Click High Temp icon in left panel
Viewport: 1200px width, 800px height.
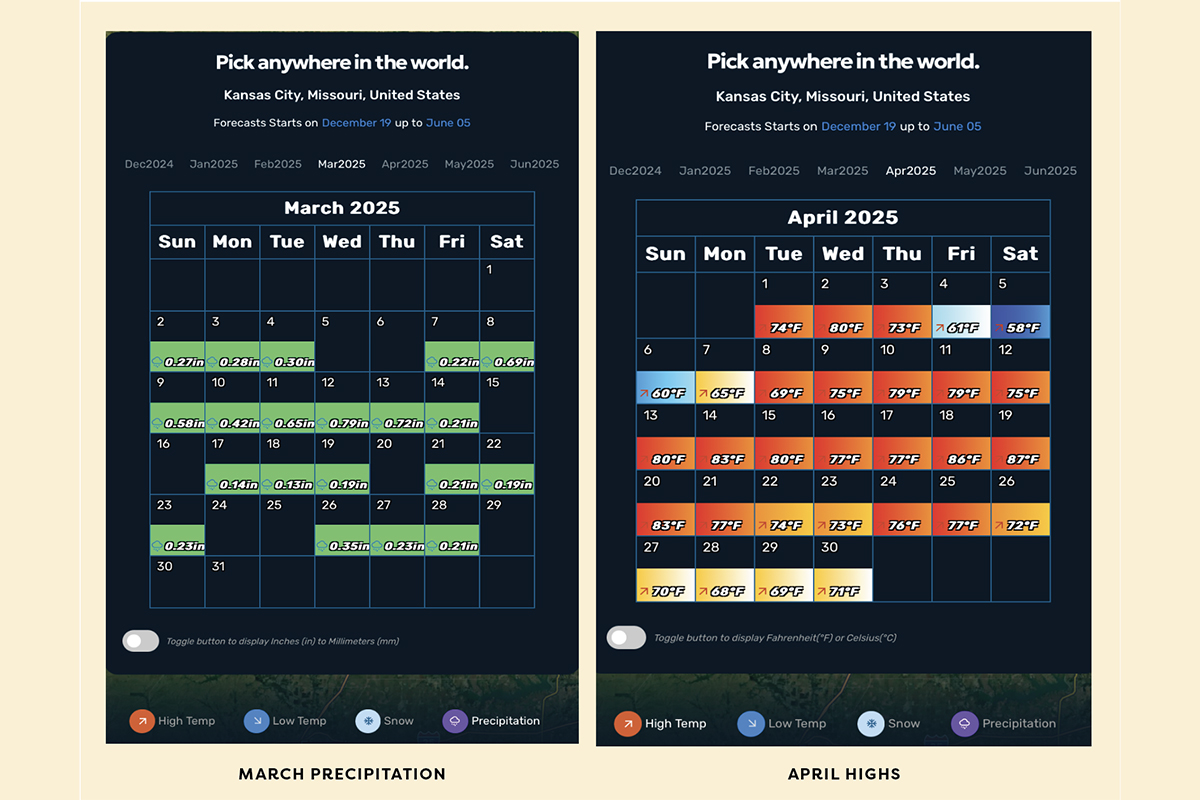[x=142, y=721]
